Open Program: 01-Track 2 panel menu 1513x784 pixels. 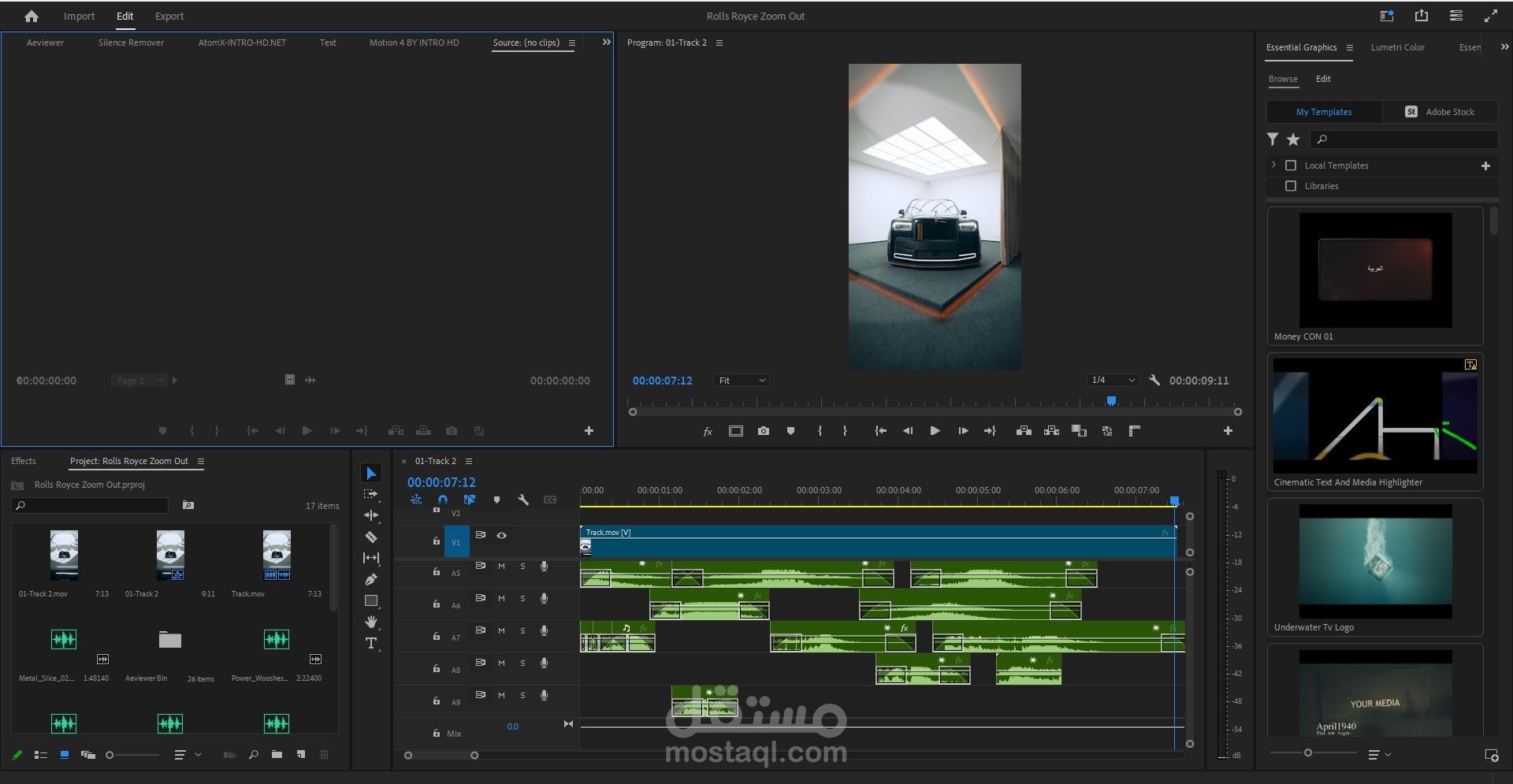(719, 43)
